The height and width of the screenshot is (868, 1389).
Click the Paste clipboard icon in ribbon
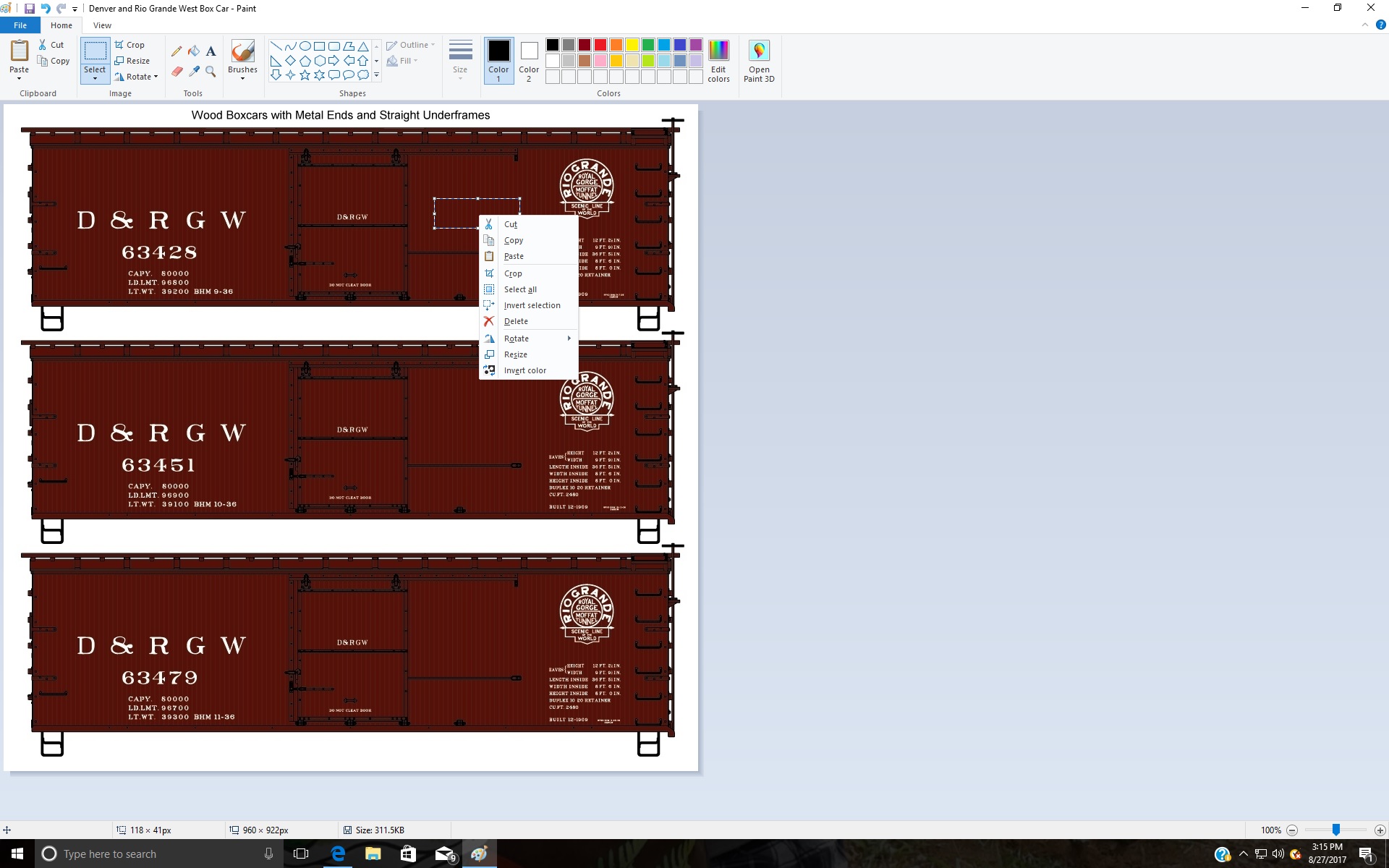coord(19,51)
